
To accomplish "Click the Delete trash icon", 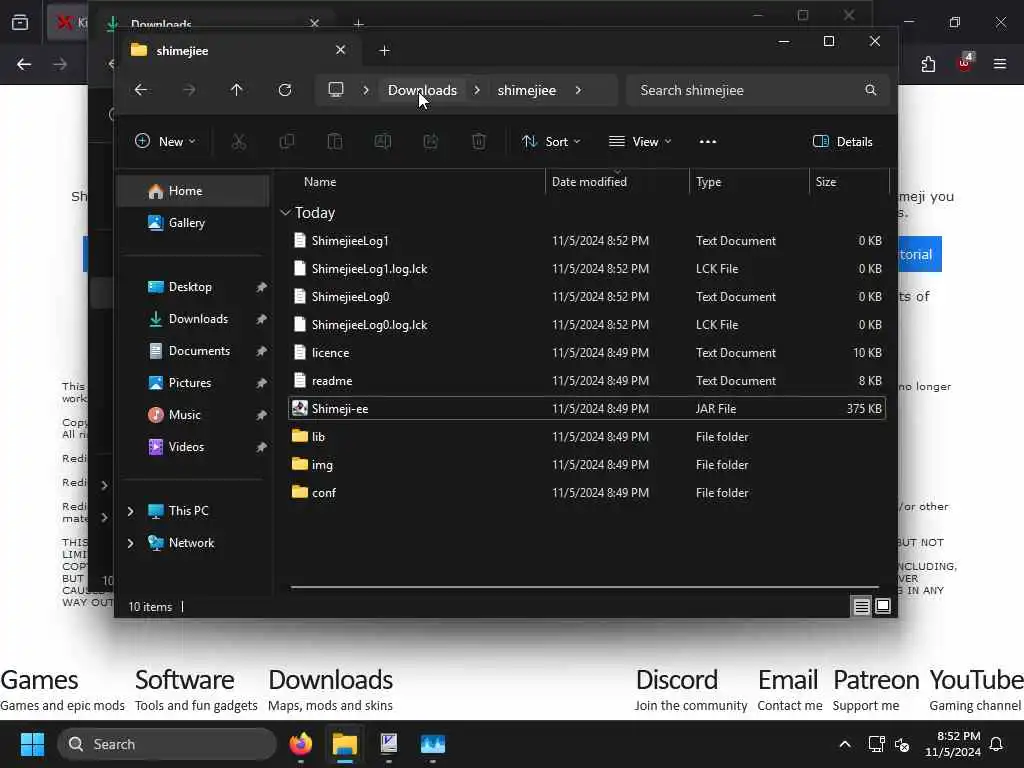I will (x=479, y=142).
